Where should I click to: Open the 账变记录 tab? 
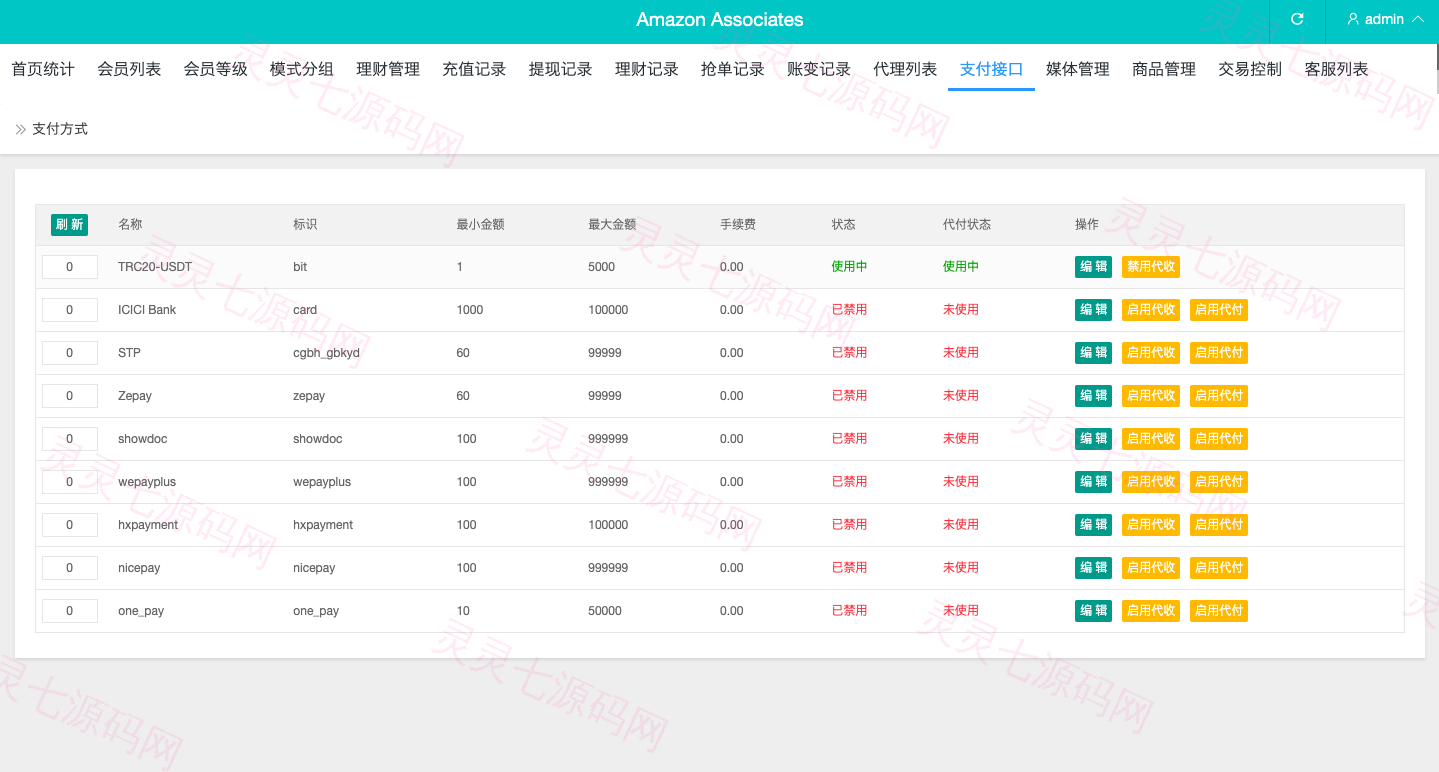tap(819, 69)
